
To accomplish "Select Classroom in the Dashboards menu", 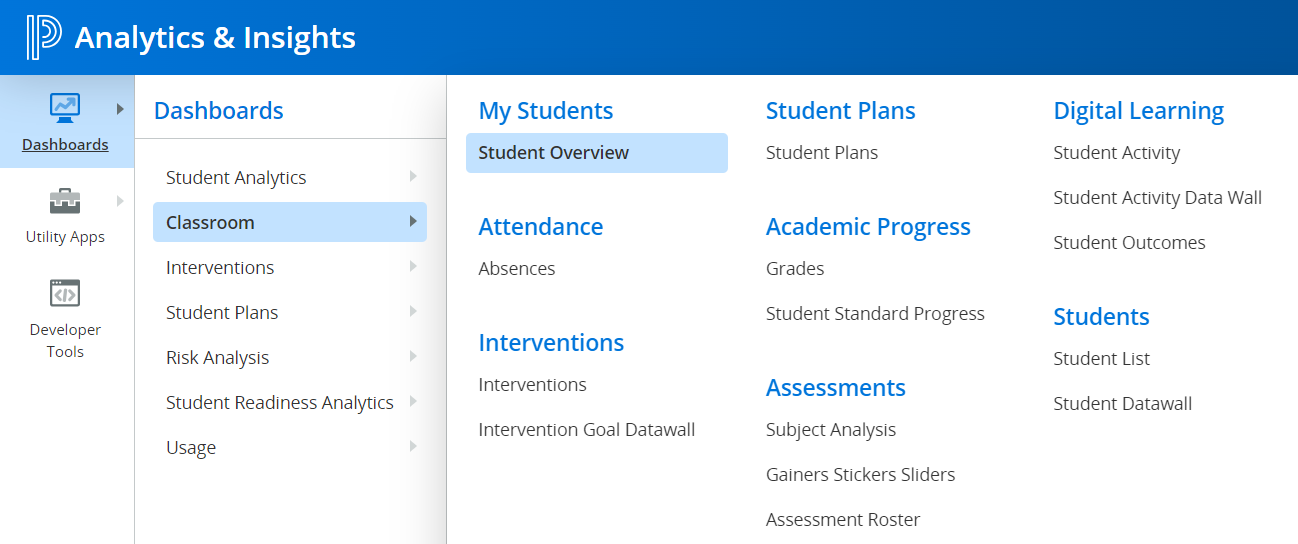I will click(210, 222).
